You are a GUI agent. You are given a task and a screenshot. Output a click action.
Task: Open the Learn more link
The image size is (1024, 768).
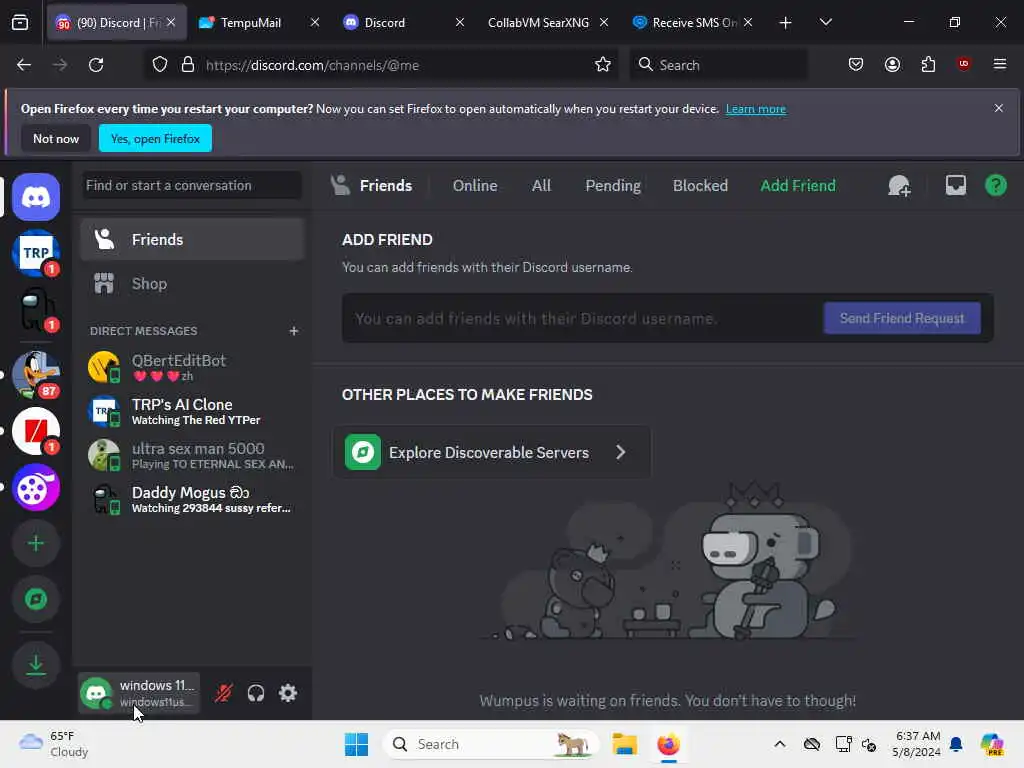[x=756, y=109]
